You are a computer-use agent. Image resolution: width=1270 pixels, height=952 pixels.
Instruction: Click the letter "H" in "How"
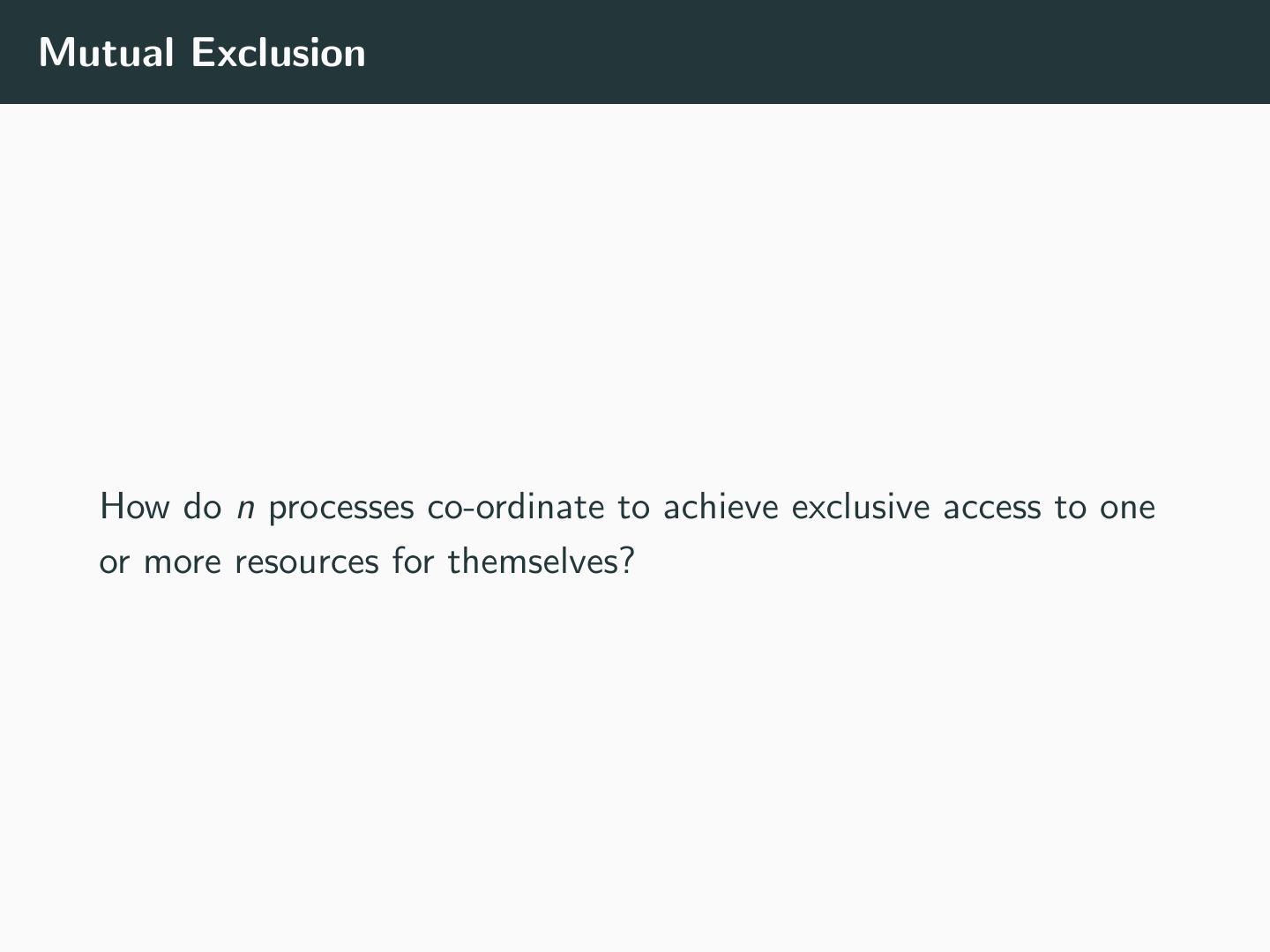click(110, 507)
